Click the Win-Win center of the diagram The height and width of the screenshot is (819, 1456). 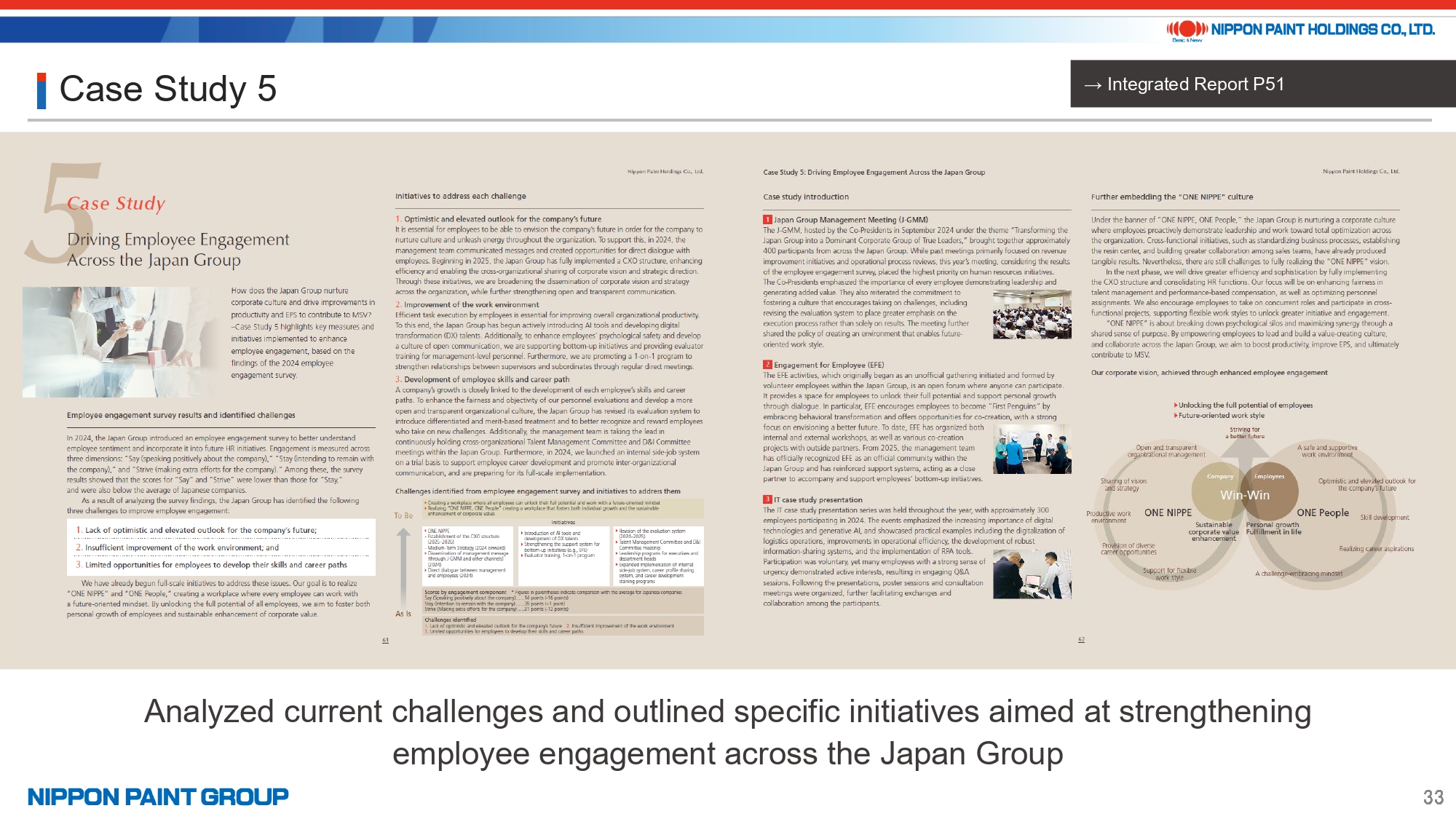click(1245, 496)
